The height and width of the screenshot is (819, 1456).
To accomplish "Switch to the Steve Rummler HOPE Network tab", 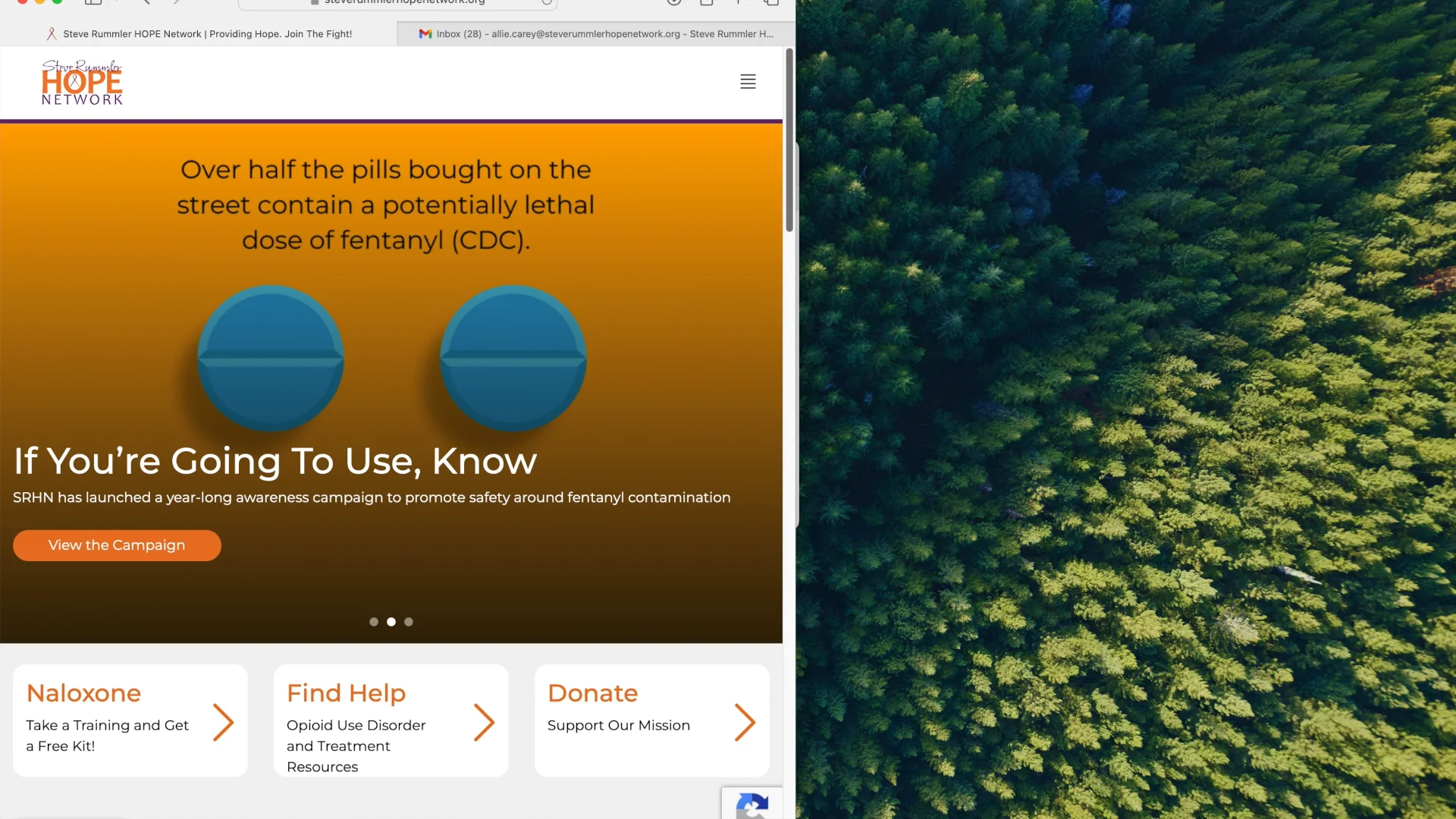I will click(x=199, y=34).
